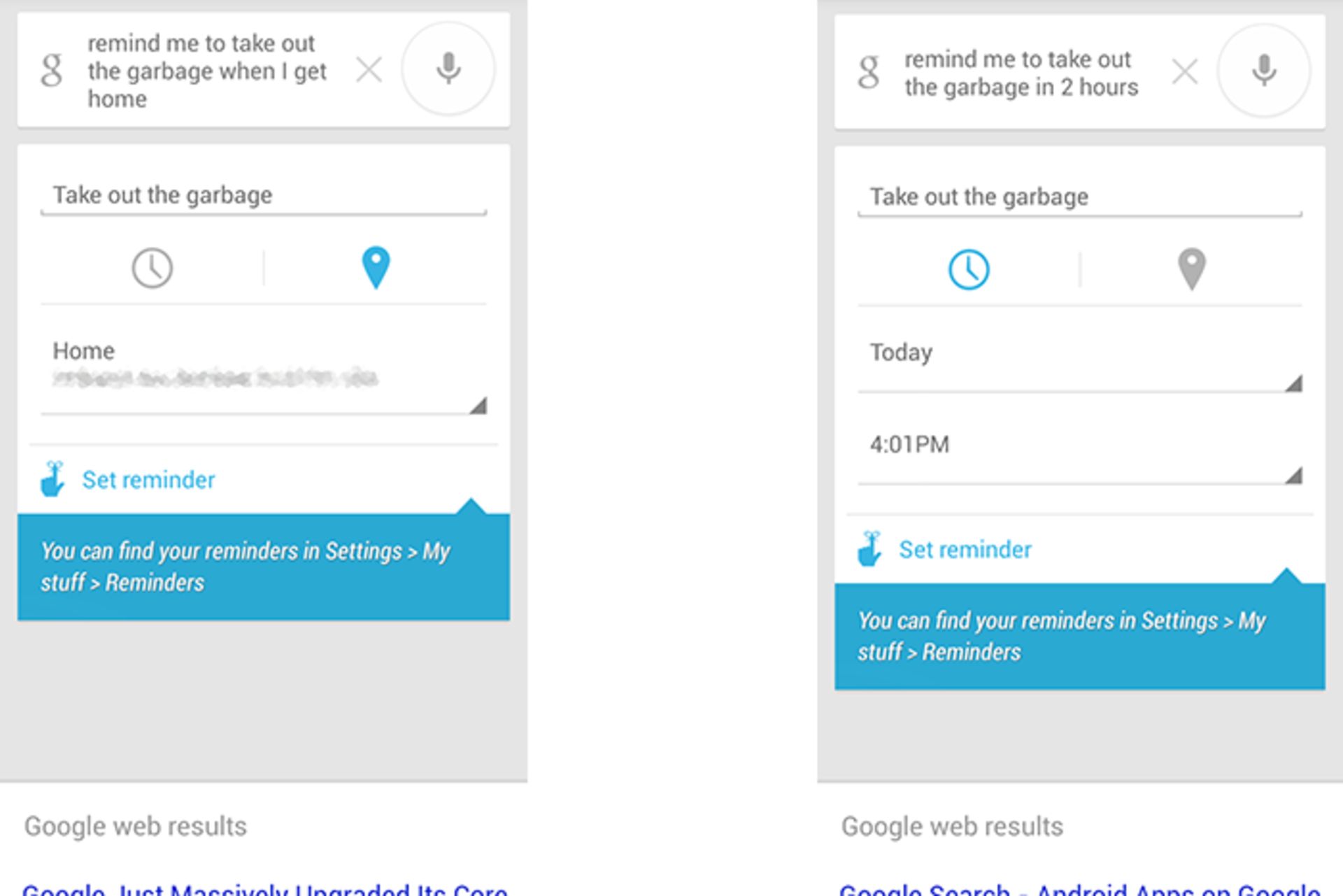Click the Set reminder hand icon (left)
Image resolution: width=1343 pixels, height=896 pixels.
[x=58, y=480]
